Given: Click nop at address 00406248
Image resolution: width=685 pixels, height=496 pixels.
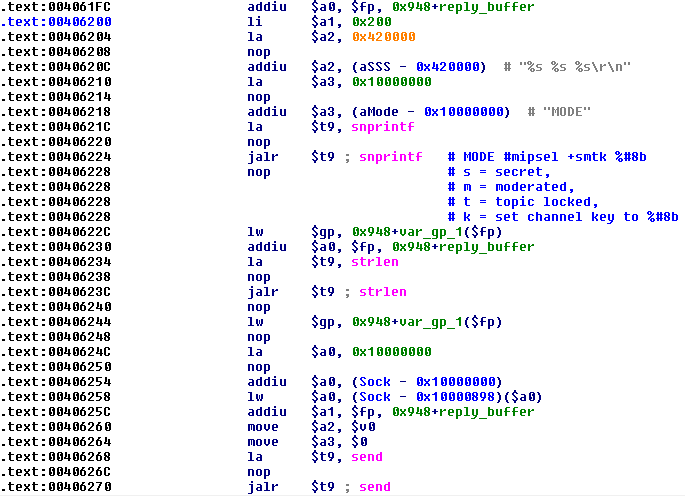Looking at the screenshot, I should pos(259,337).
